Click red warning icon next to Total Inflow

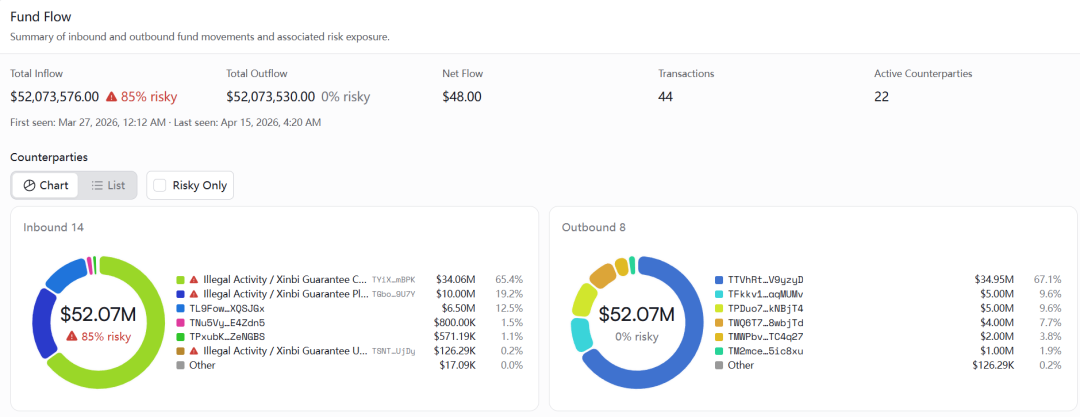[x=109, y=97]
